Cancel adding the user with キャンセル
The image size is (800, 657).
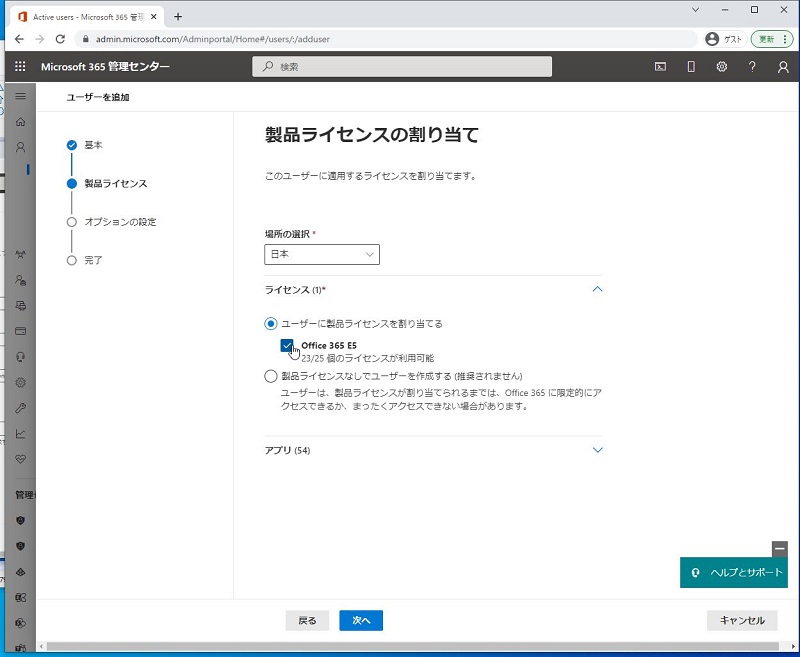pos(742,620)
